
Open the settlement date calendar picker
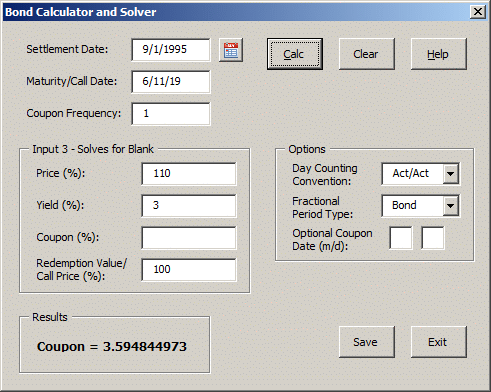231,50
